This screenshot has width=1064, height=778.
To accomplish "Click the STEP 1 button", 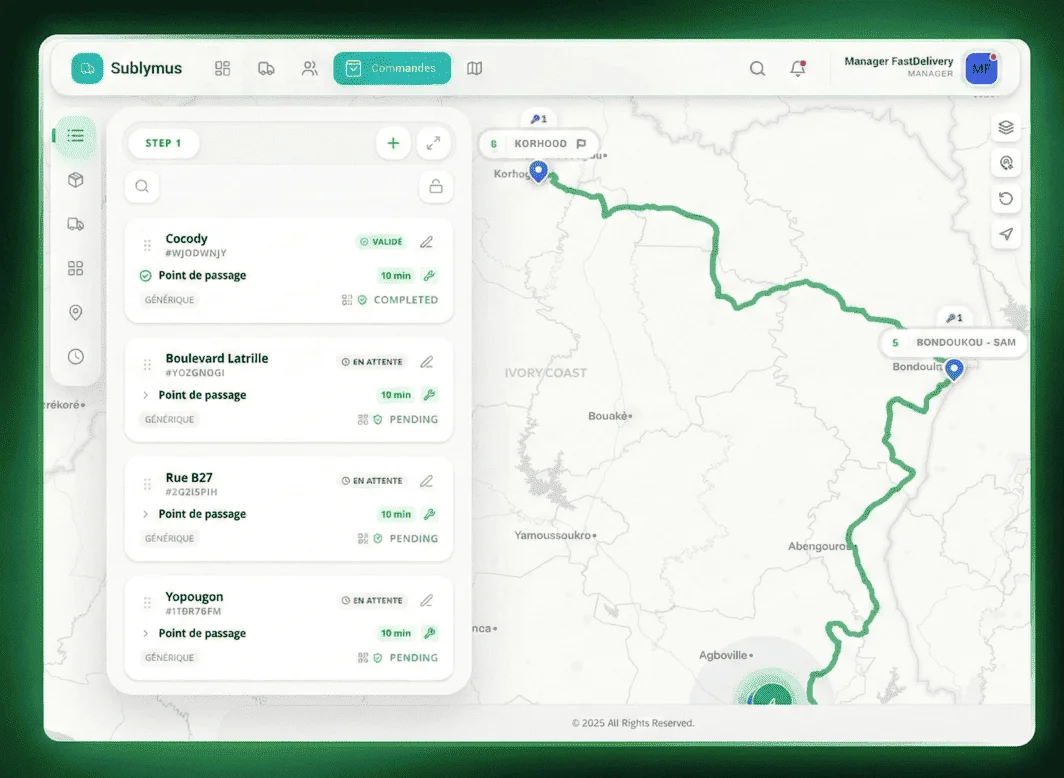I will [163, 143].
